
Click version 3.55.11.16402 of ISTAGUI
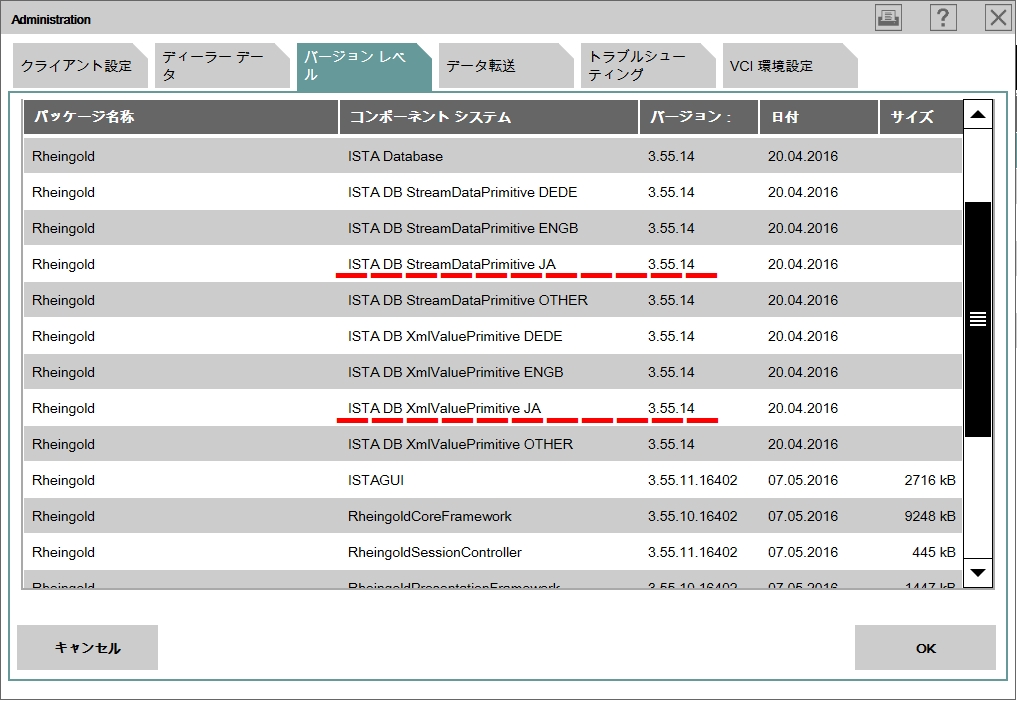[x=692, y=480]
